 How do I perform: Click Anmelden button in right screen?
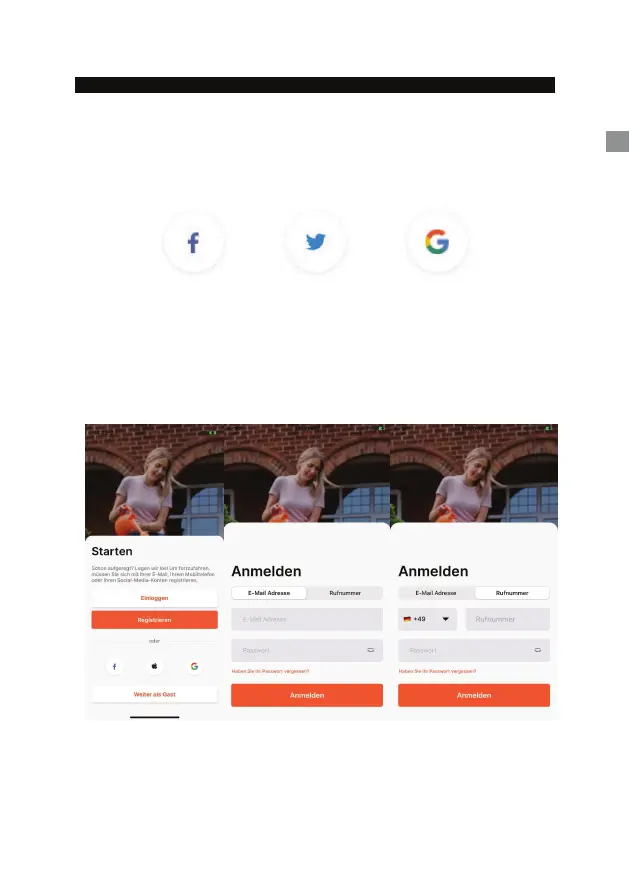pyautogui.click(x=474, y=695)
